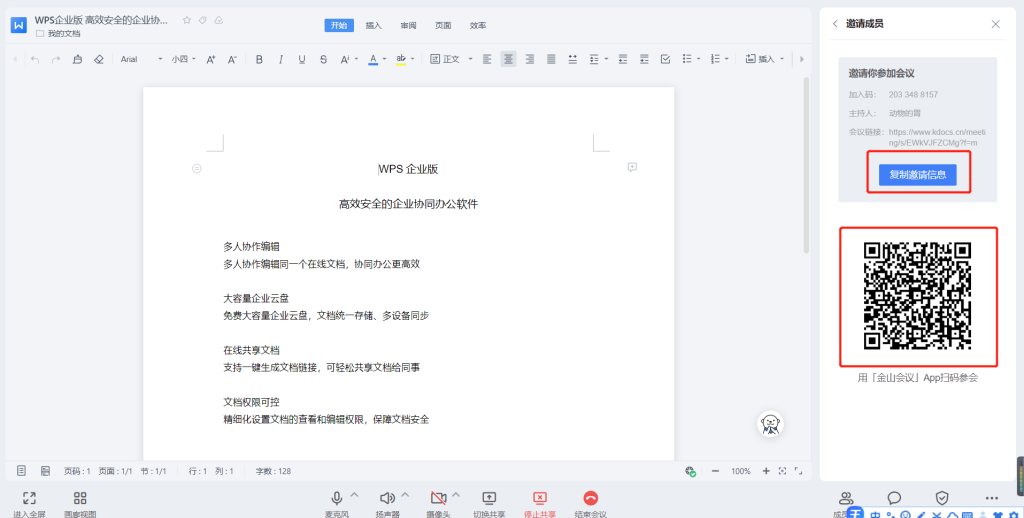This screenshot has height=518, width=1024.
Task: Click the clear formatting eraser icon
Action: click(99, 59)
